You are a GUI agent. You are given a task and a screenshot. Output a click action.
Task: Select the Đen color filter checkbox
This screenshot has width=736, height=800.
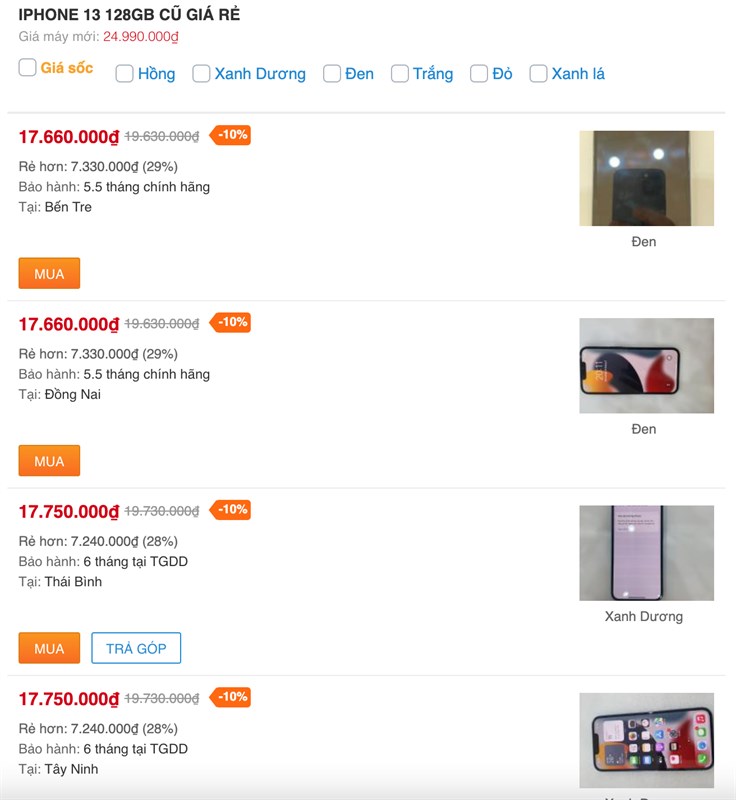tap(332, 73)
